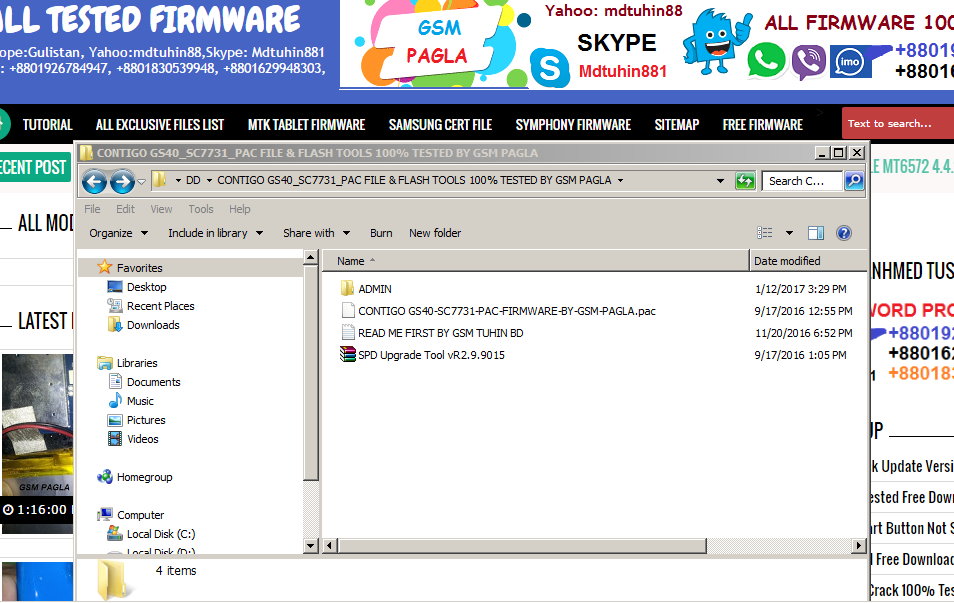Screen dimensions: 954x603
Task: Open the recent locations dropdown beside Forward
Action: (142, 181)
